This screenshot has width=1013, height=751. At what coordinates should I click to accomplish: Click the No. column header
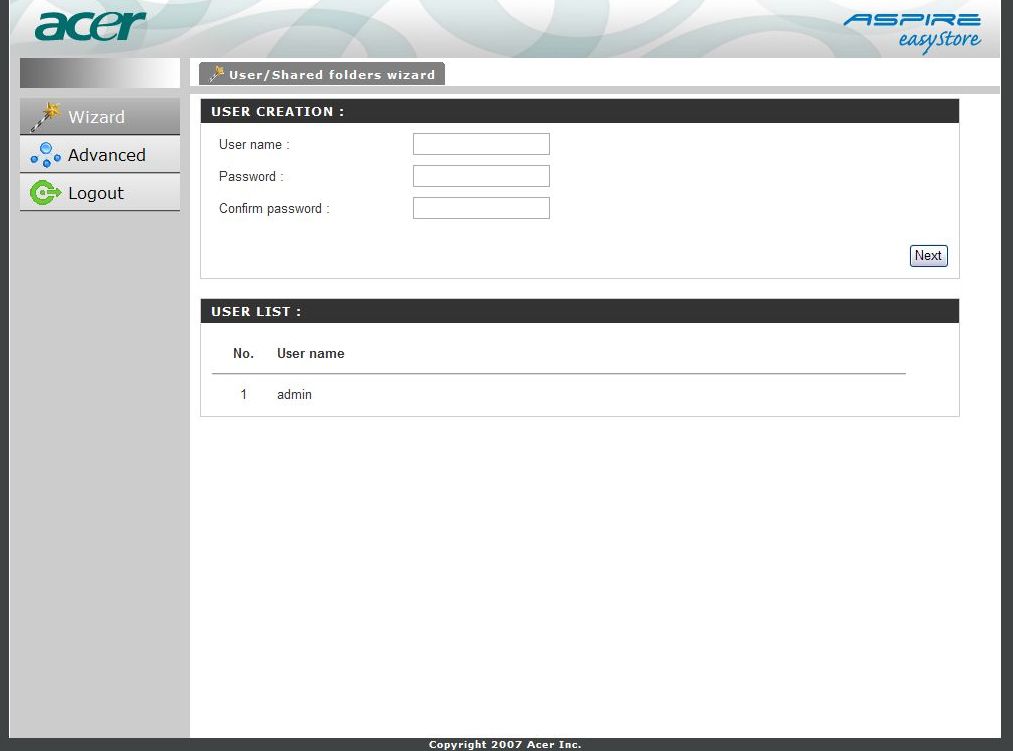click(x=243, y=353)
